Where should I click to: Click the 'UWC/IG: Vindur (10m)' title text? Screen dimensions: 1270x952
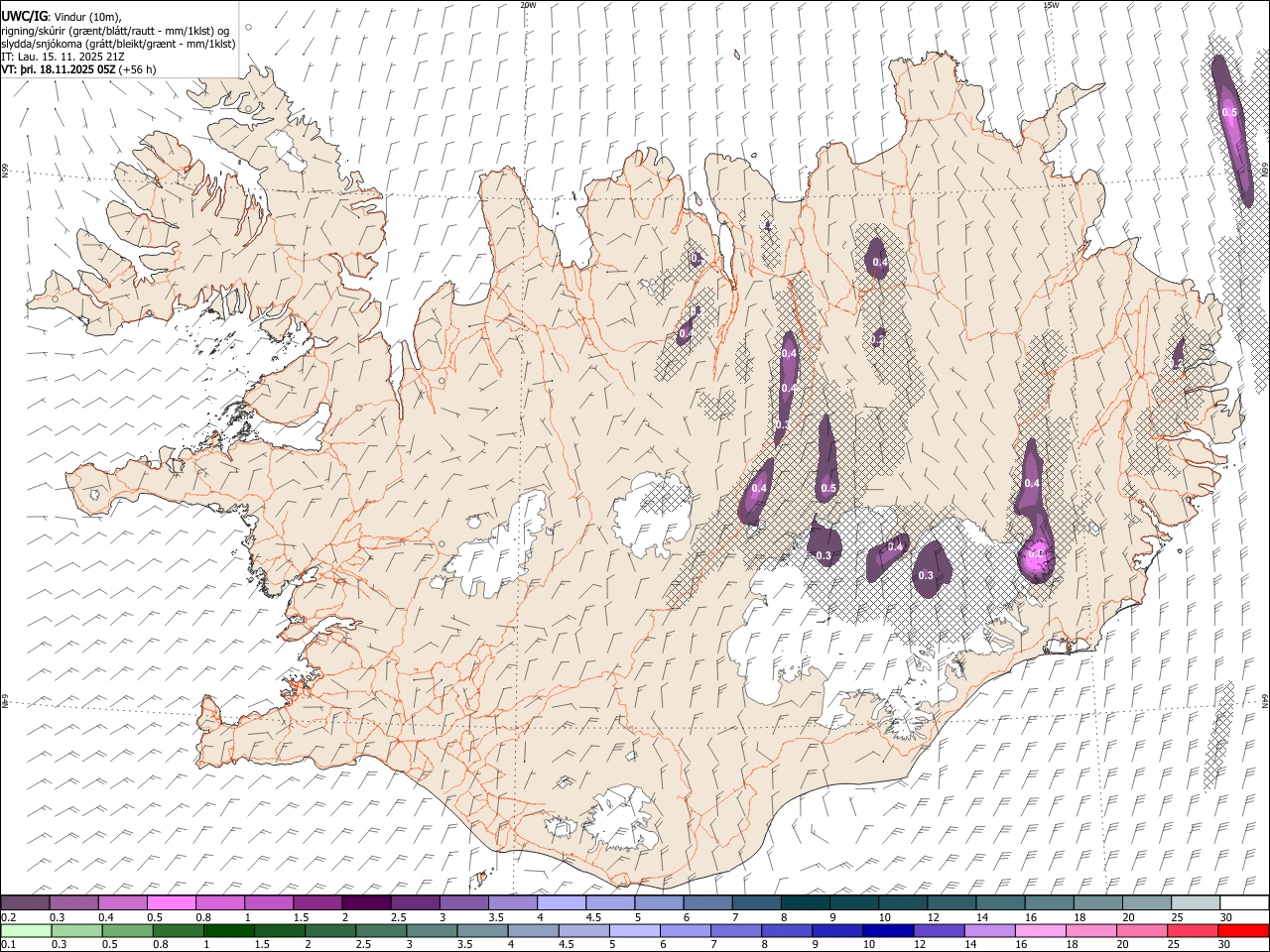pyautogui.click(x=62, y=16)
